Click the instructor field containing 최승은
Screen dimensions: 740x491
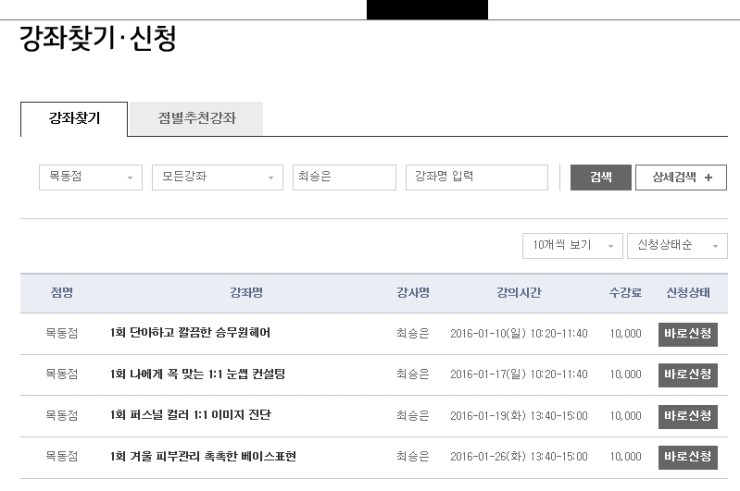coord(344,178)
